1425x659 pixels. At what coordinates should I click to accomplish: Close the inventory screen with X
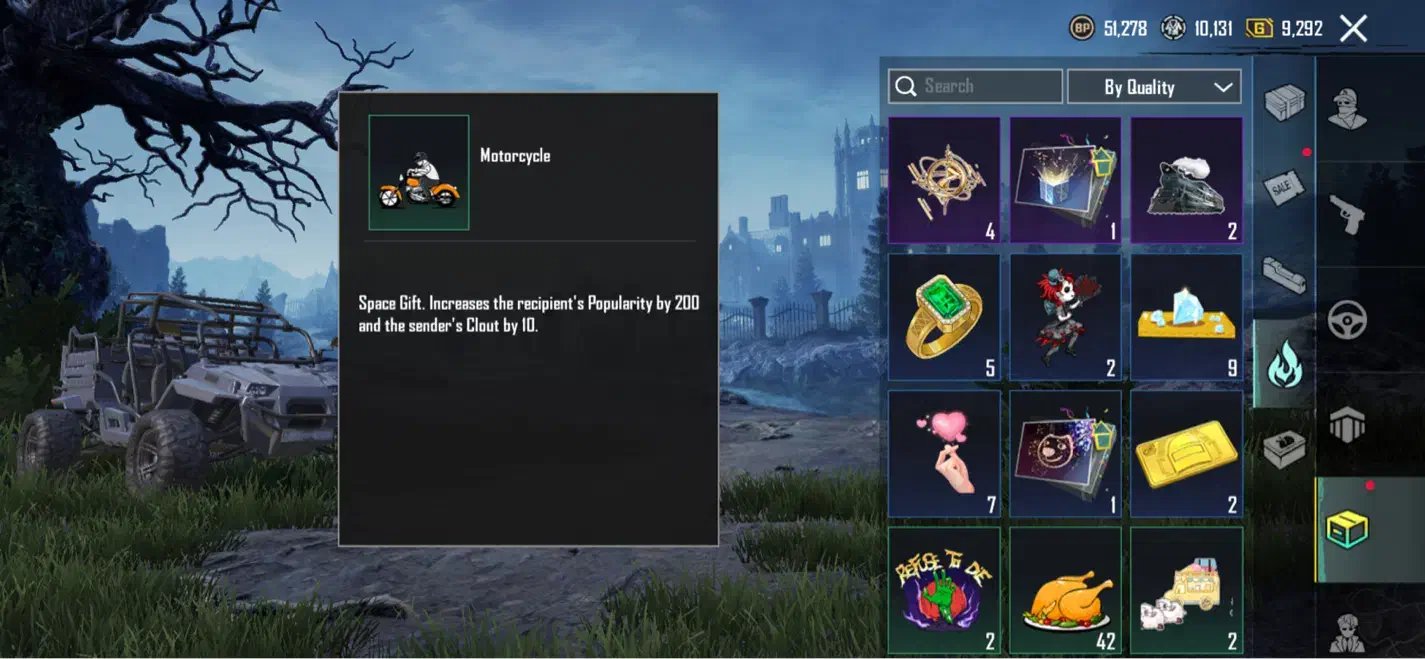click(x=1353, y=29)
